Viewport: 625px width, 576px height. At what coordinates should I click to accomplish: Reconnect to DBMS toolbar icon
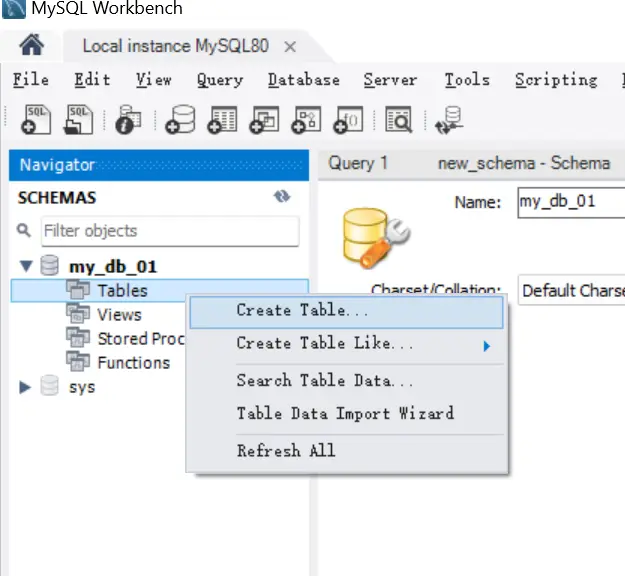coord(449,120)
